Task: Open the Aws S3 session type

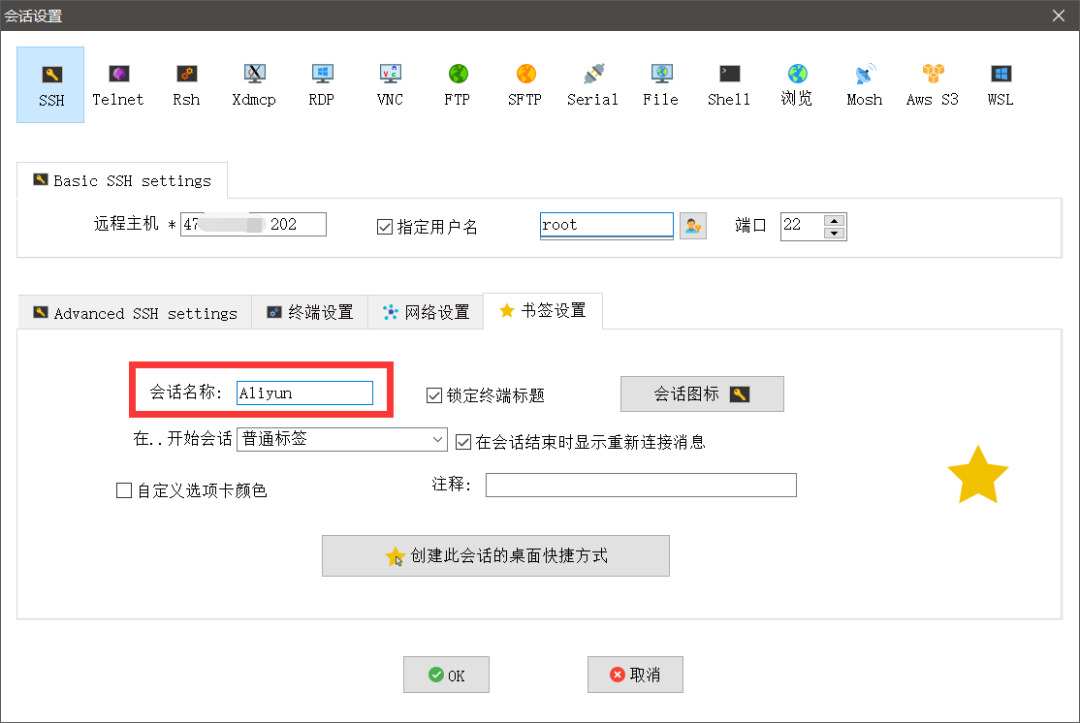Action: [931, 84]
